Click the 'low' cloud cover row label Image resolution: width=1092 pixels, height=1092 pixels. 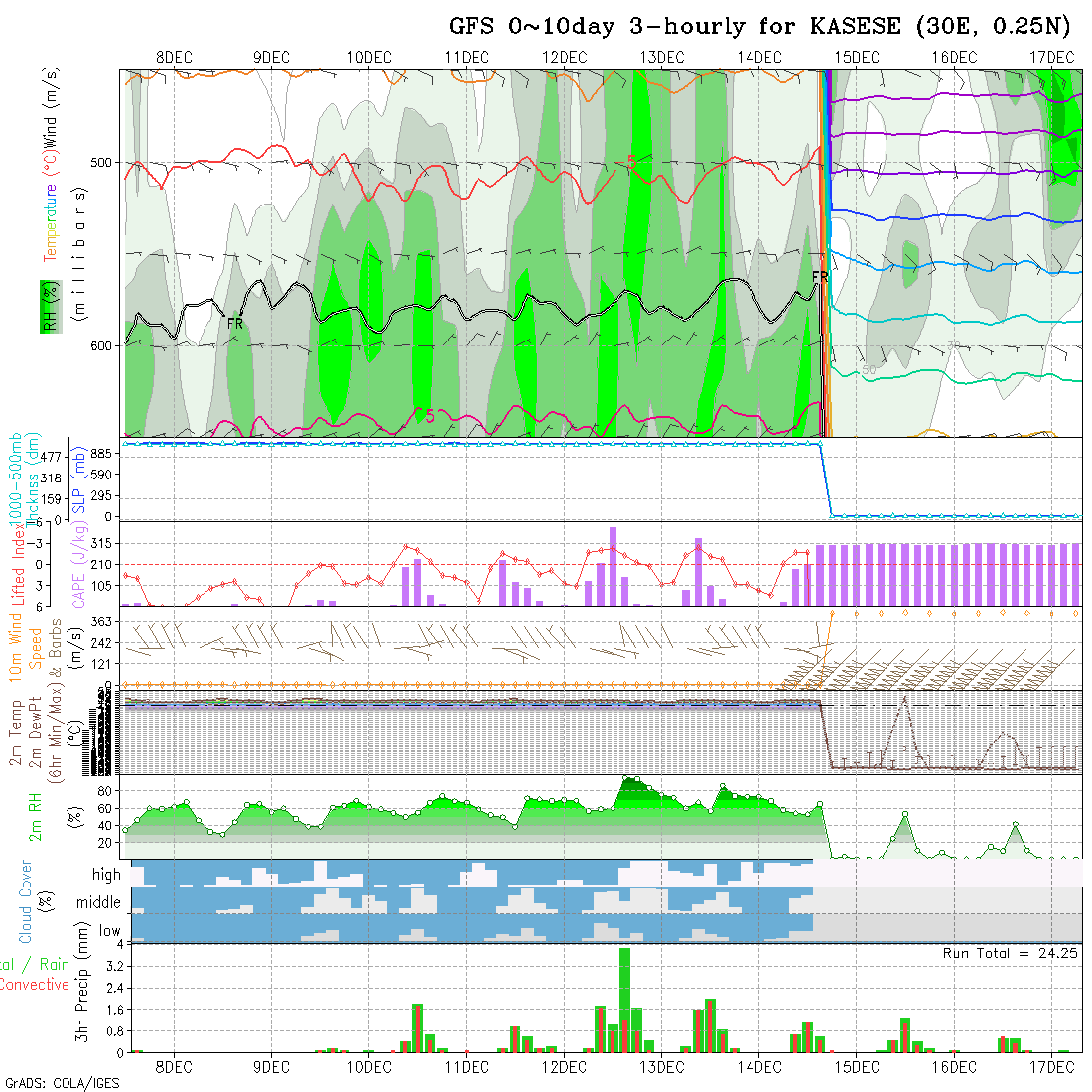[x=109, y=931]
